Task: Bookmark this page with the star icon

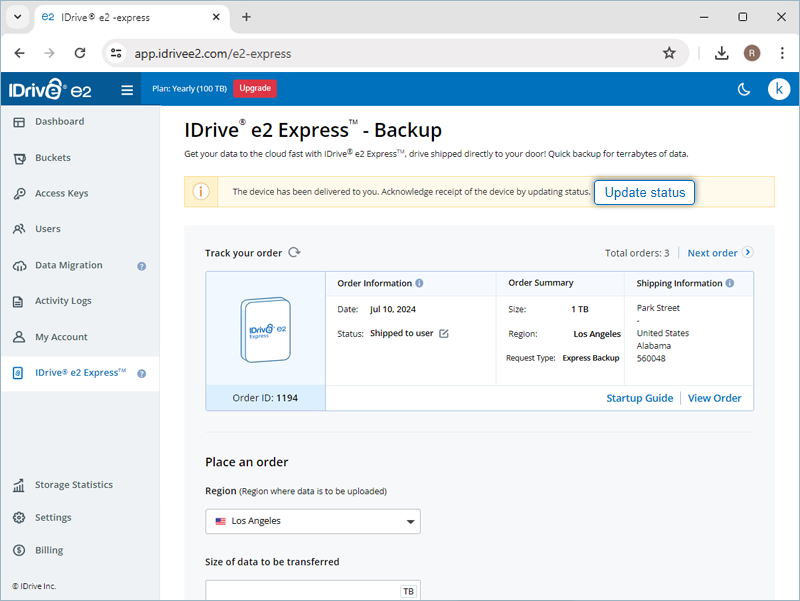Action: [x=669, y=53]
